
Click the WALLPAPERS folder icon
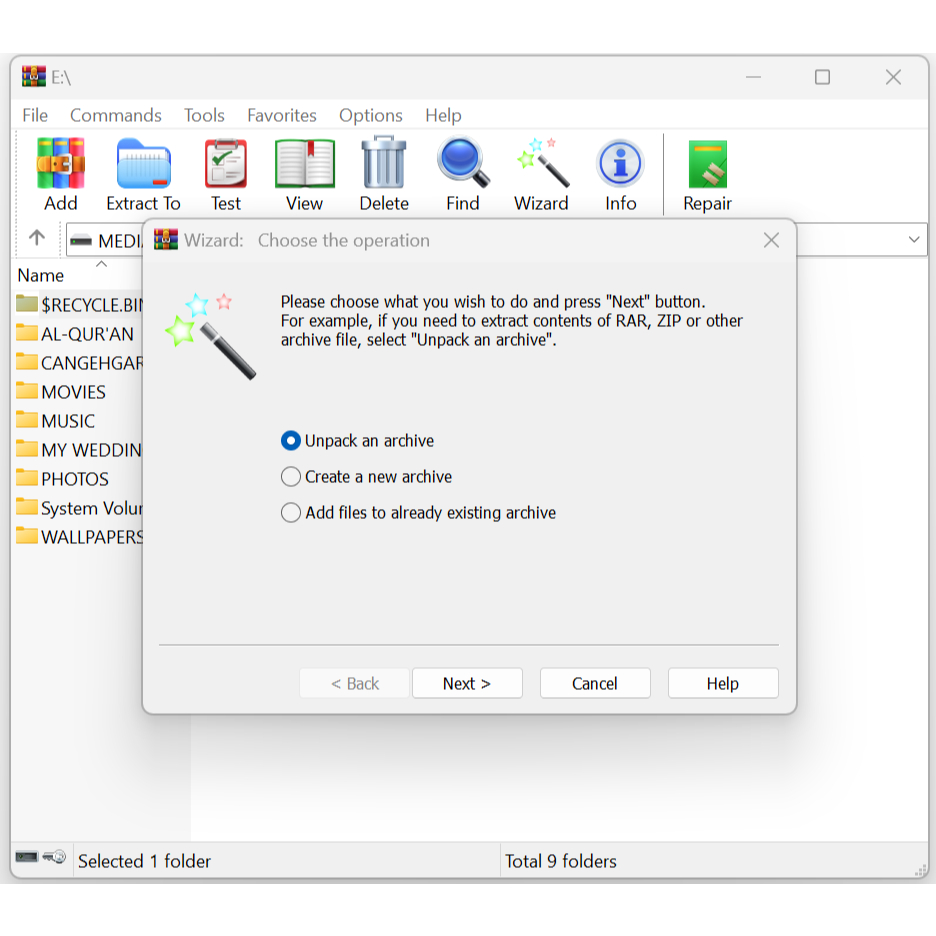pyautogui.click(x=27, y=535)
